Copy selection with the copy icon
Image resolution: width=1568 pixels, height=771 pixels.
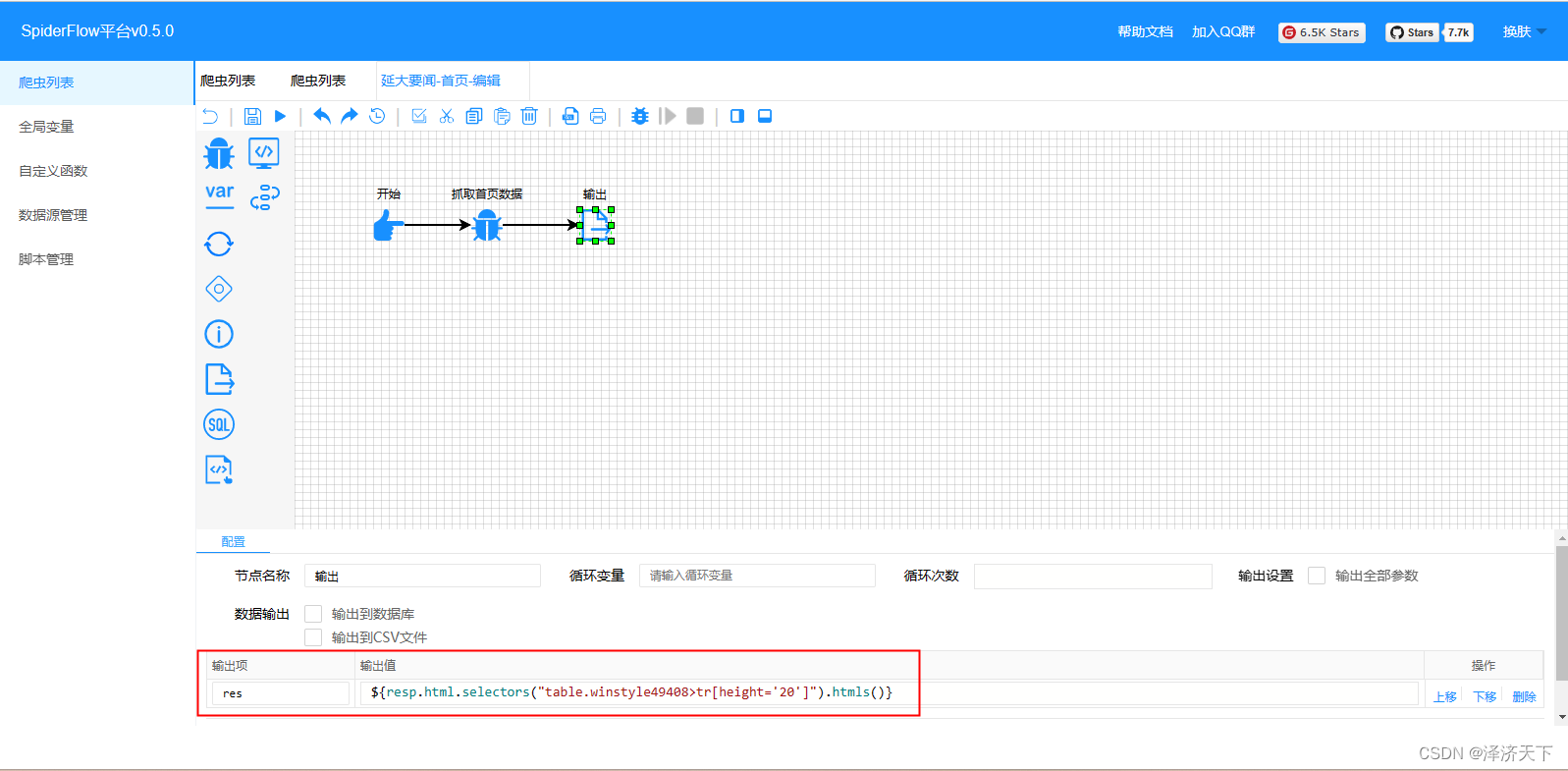474,116
